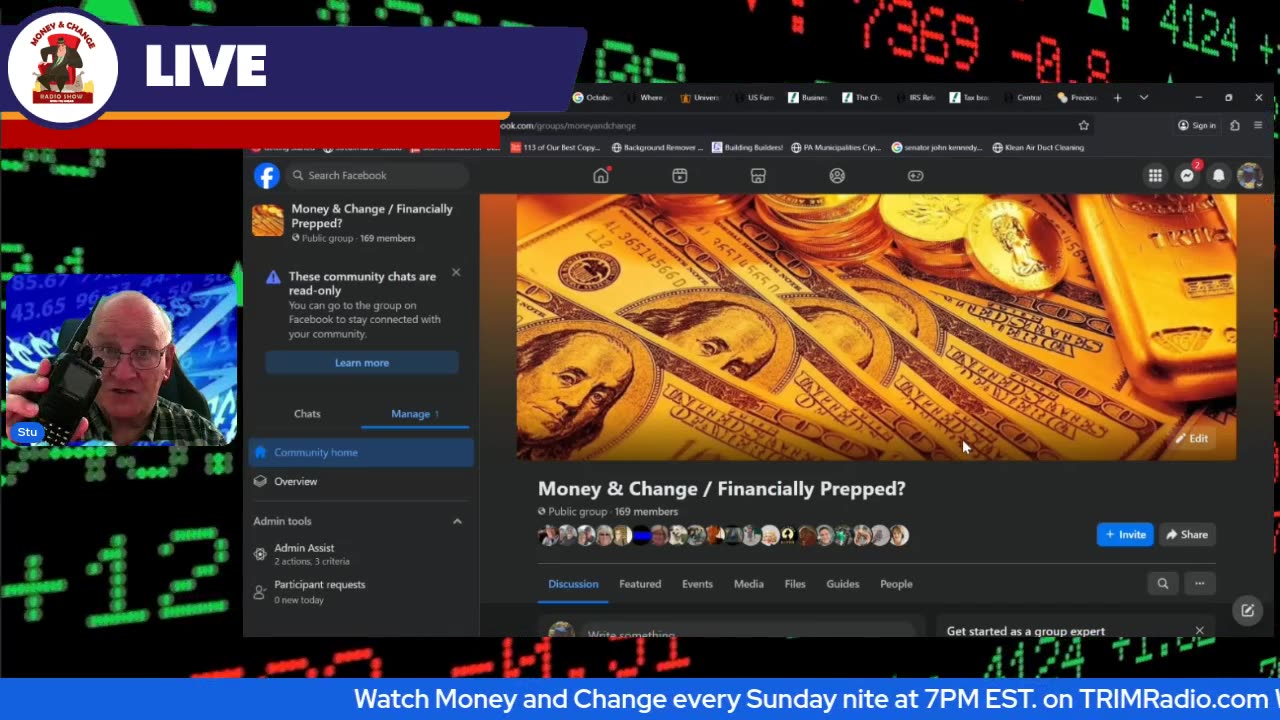This screenshot has width=1280, height=720.
Task: Click the Participant requests person icon
Action: [x=260, y=591]
